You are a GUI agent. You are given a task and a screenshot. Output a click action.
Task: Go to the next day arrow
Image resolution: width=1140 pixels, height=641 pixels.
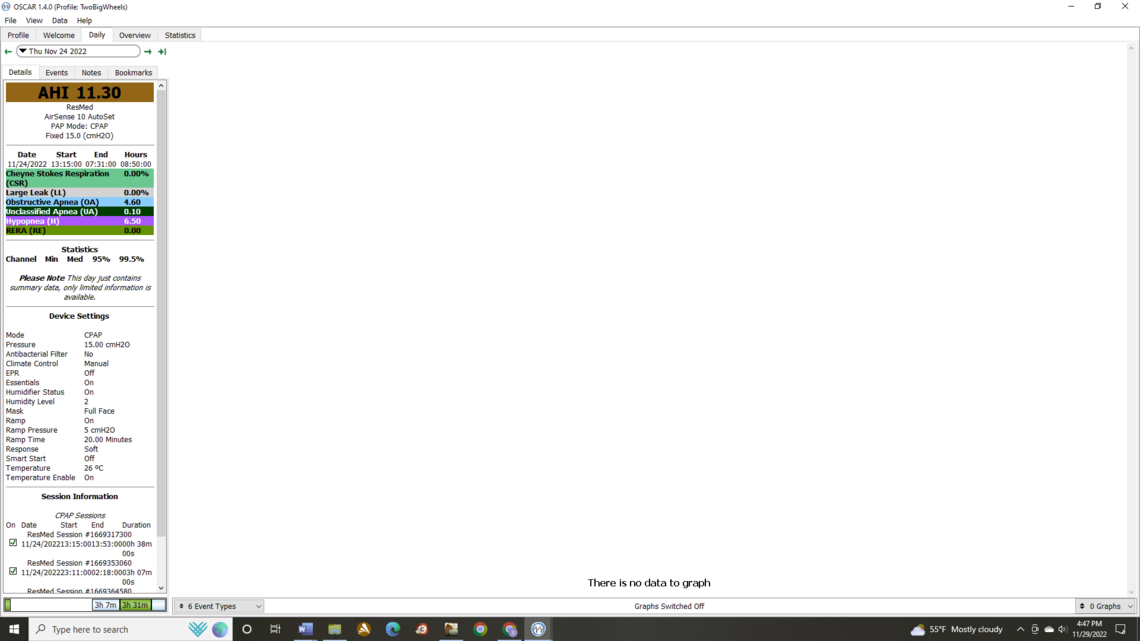point(148,52)
